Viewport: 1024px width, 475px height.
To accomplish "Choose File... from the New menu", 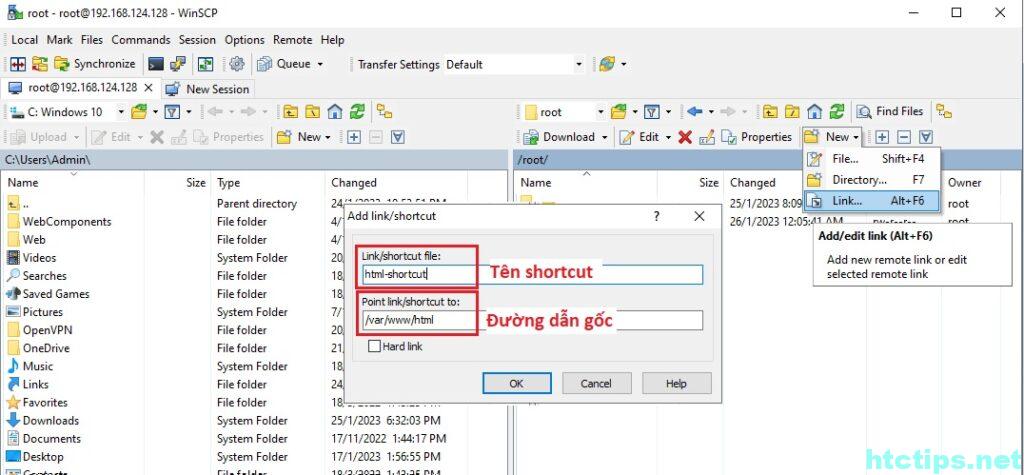I will pyautogui.click(x=872, y=159).
